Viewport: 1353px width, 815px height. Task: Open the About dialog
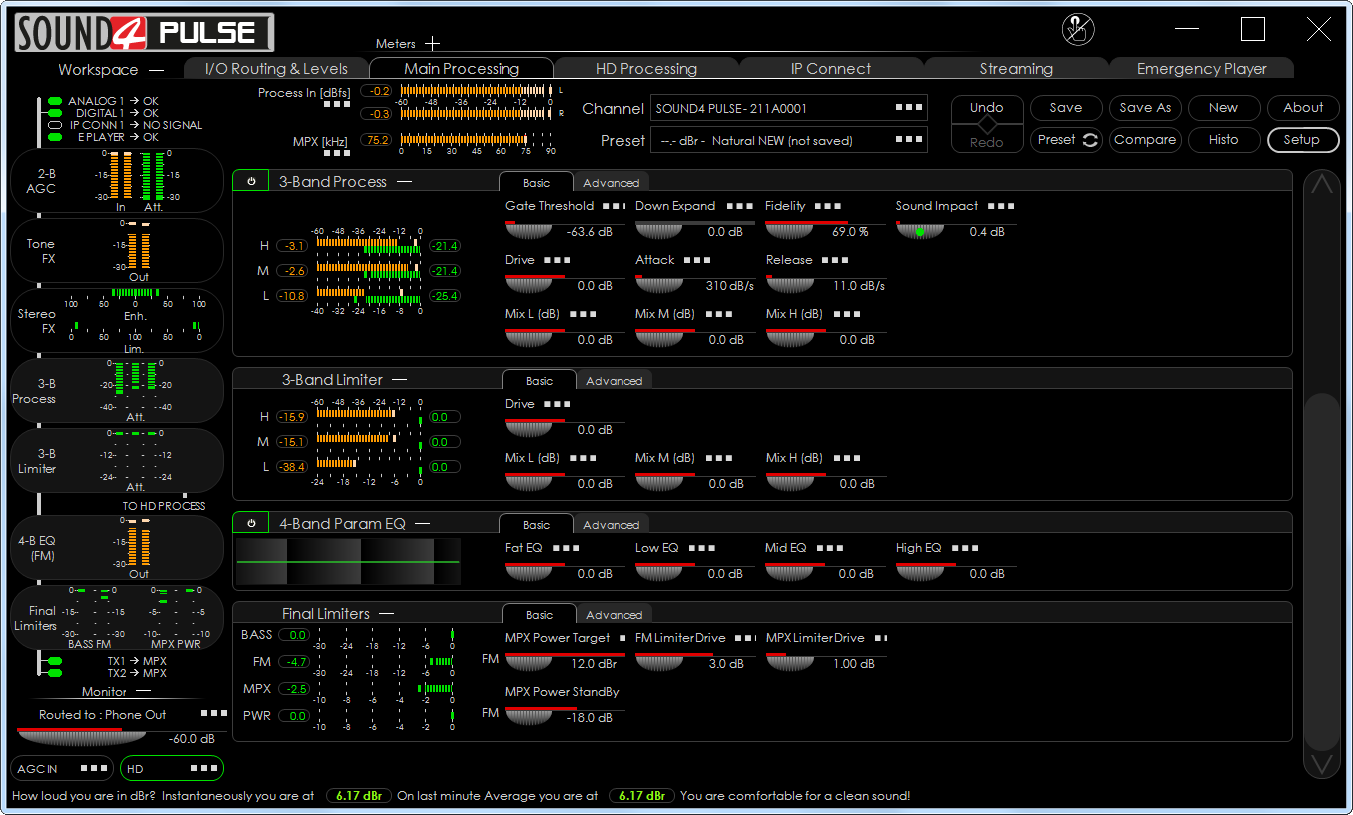1303,108
